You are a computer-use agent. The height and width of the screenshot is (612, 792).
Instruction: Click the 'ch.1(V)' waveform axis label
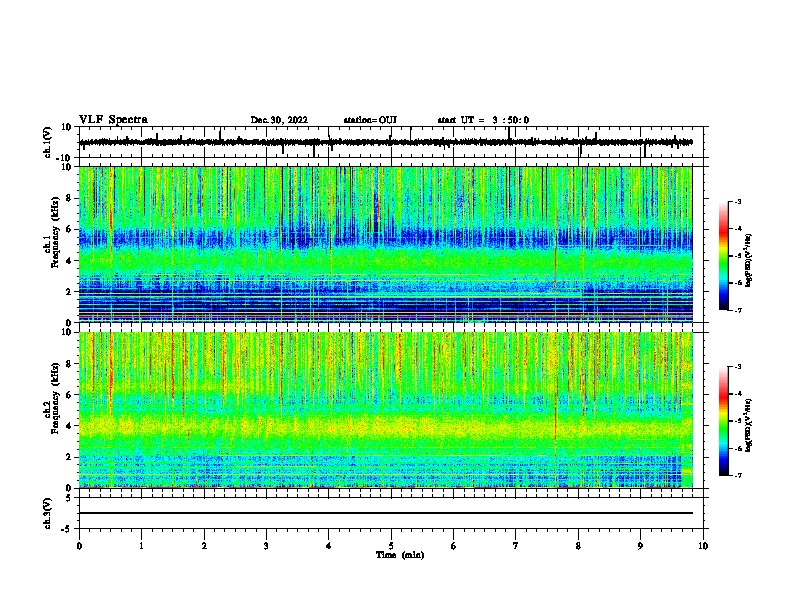(x=48, y=142)
